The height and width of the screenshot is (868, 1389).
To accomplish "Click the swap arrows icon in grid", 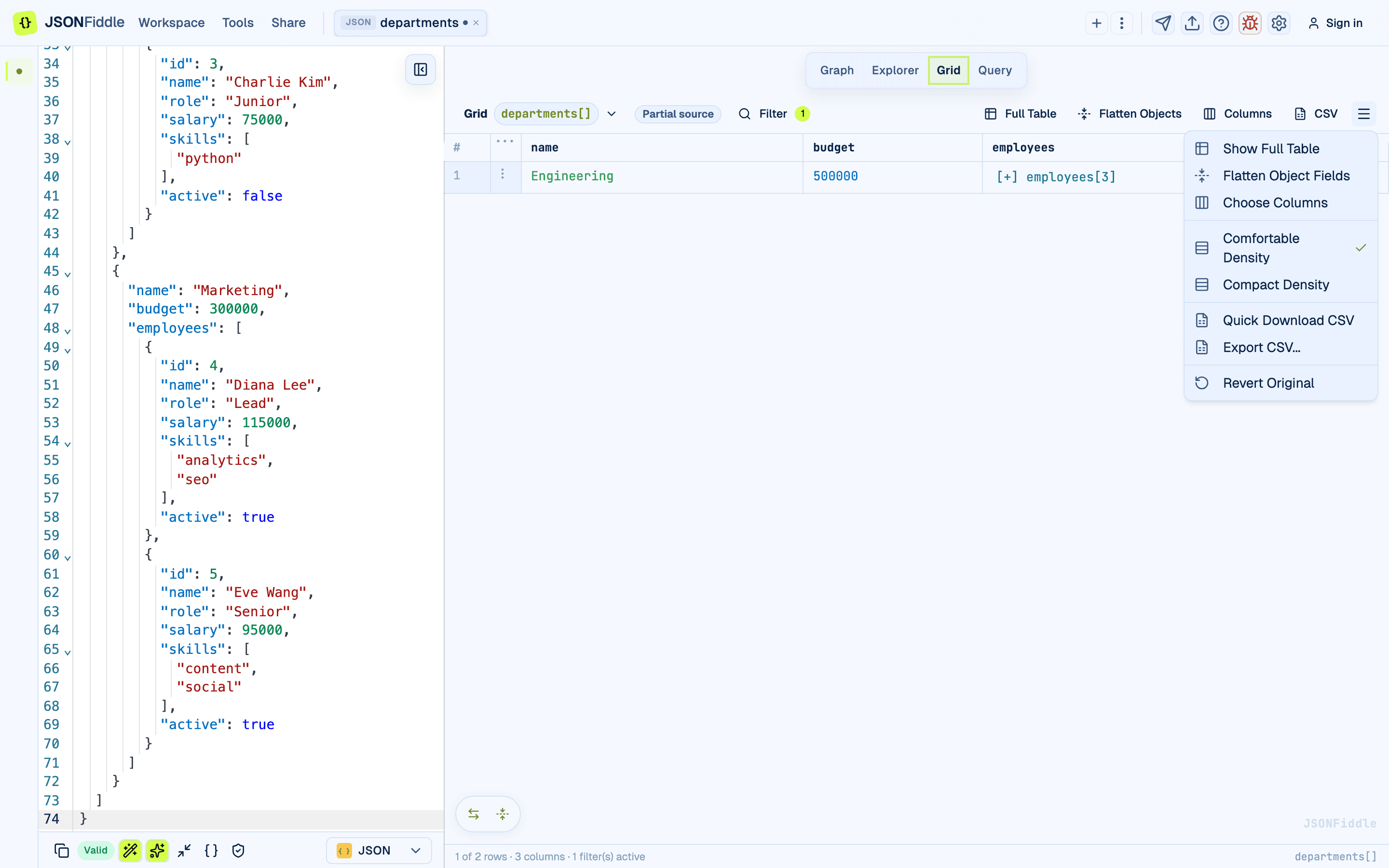I will click(x=474, y=814).
